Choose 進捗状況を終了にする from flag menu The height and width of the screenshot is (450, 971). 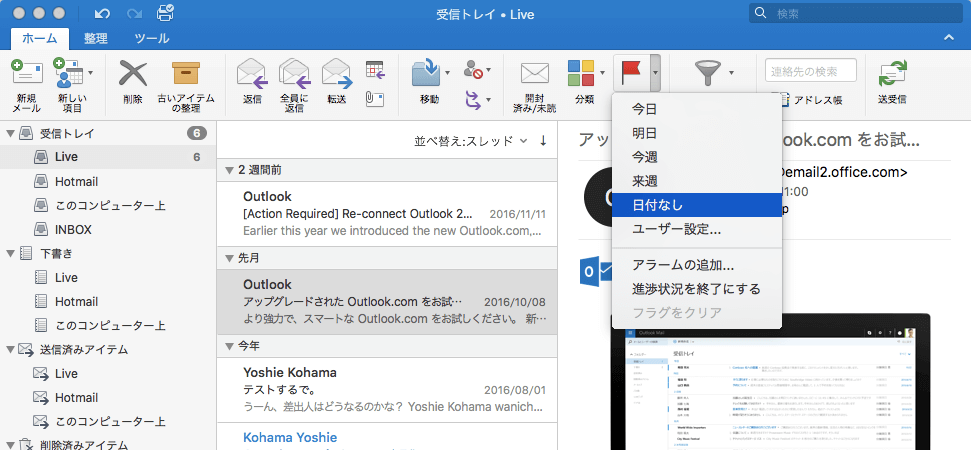tap(697, 289)
